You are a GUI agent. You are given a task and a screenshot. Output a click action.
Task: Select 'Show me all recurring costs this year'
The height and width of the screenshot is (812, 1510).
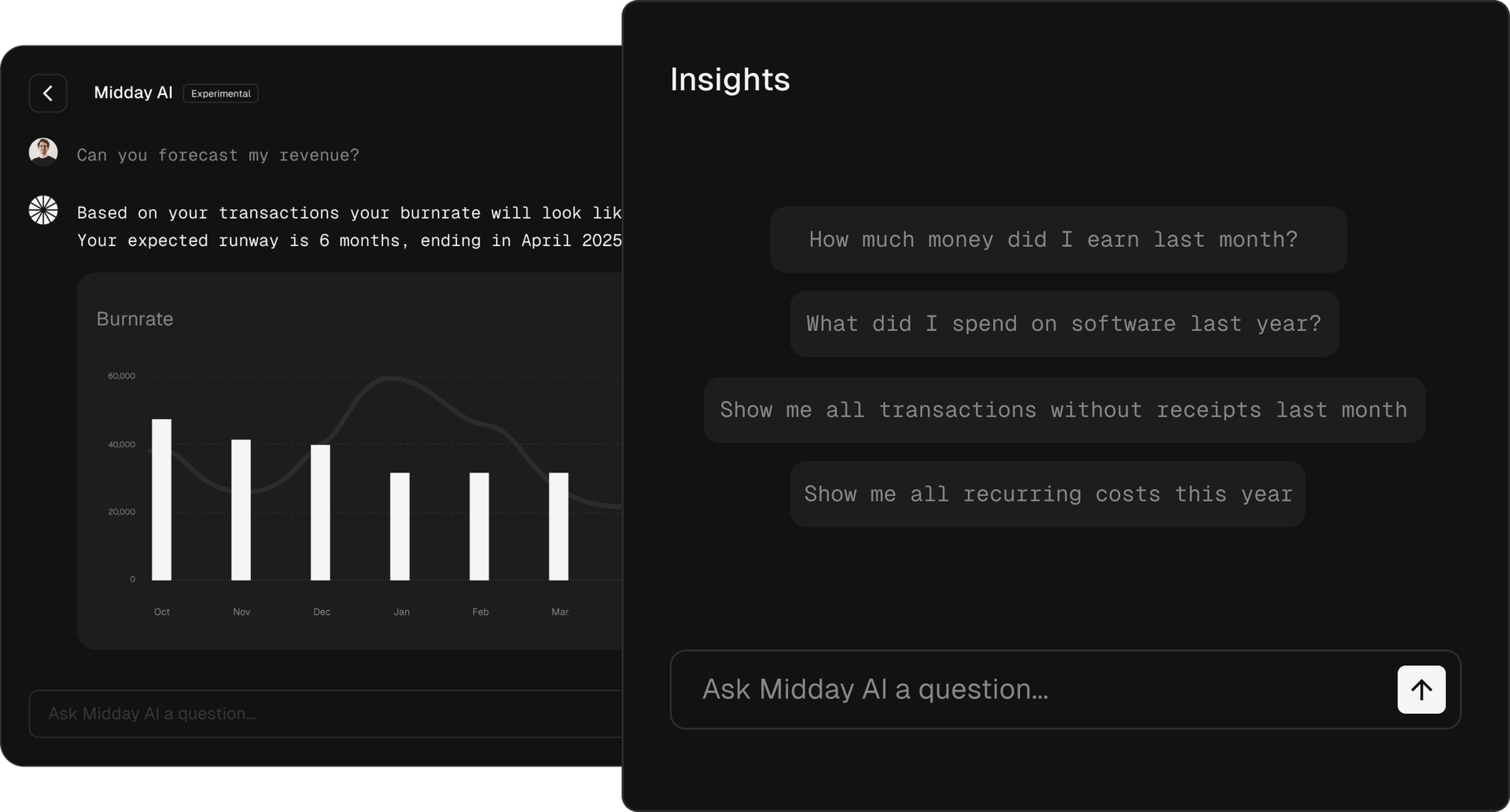tap(1048, 494)
